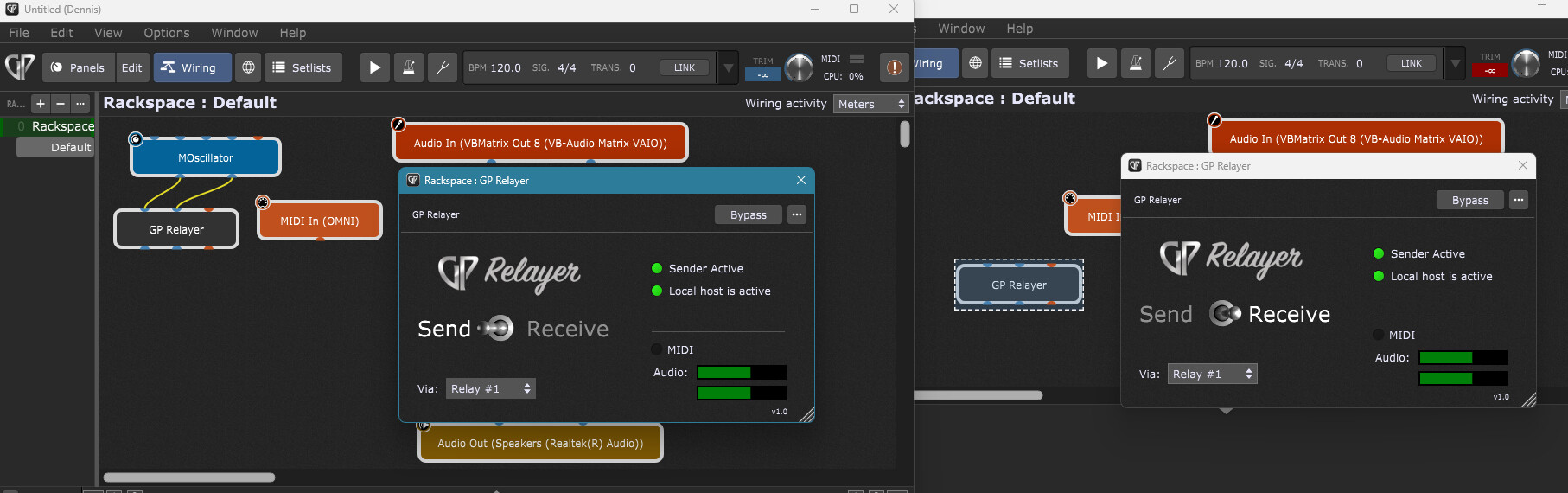The image size is (1568, 493).
Task: Click the plus icon to add a rackspace
Action: pos(41,104)
